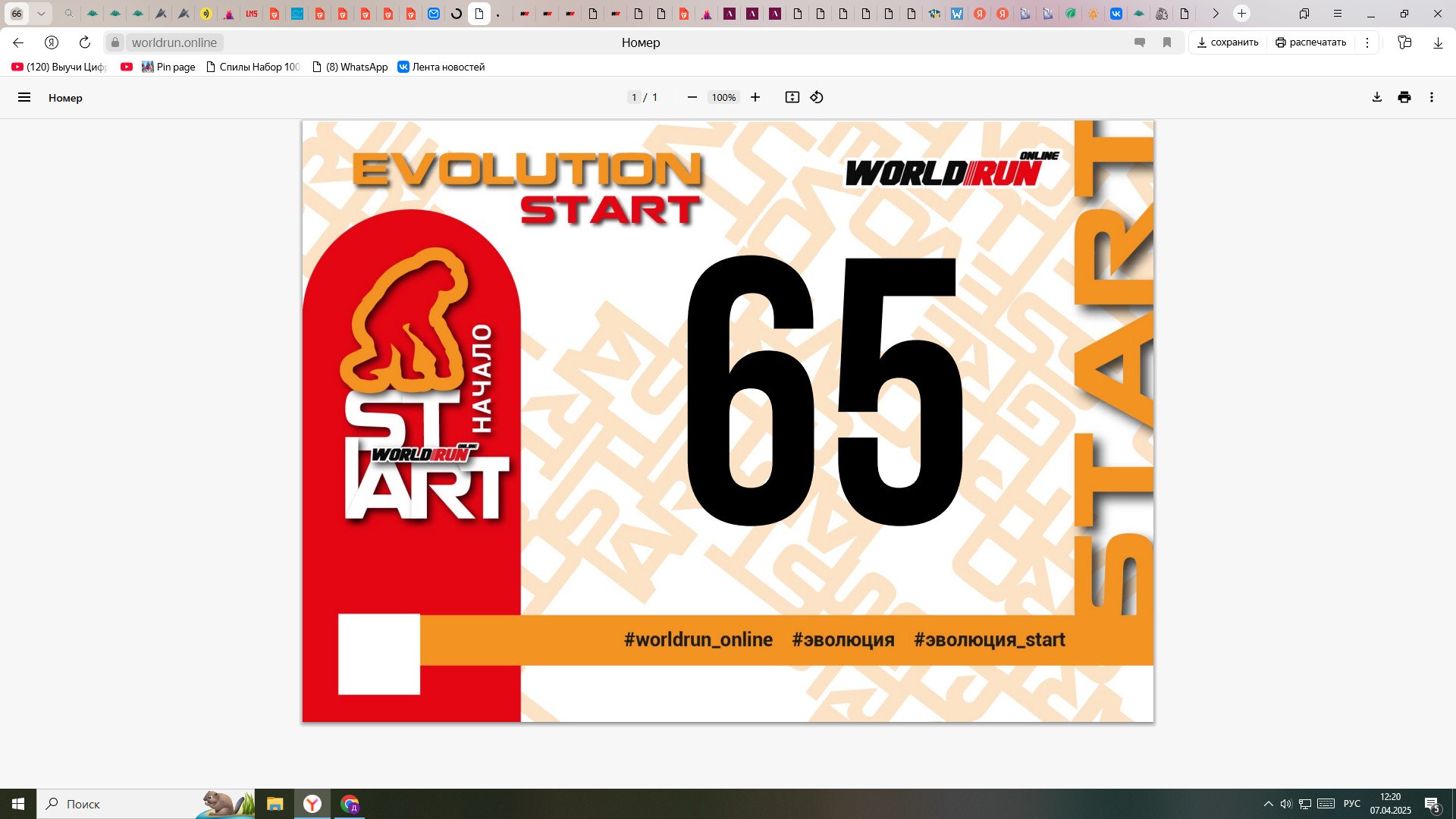Switch to the mail envelope tab
The height and width of the screenshot is (819, 1456).
[x=434, y=14]
